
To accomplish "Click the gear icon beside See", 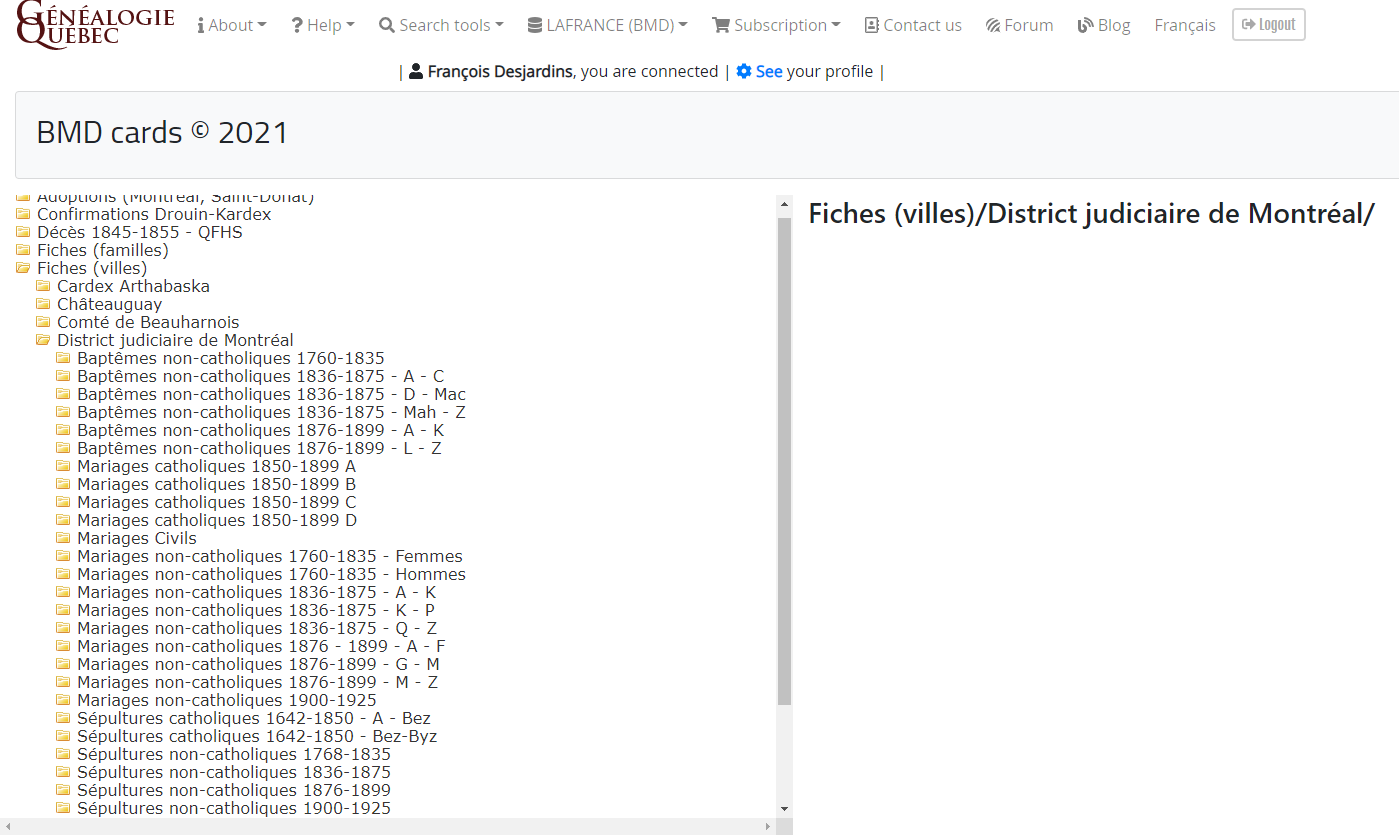I will [x=743, y=71].
